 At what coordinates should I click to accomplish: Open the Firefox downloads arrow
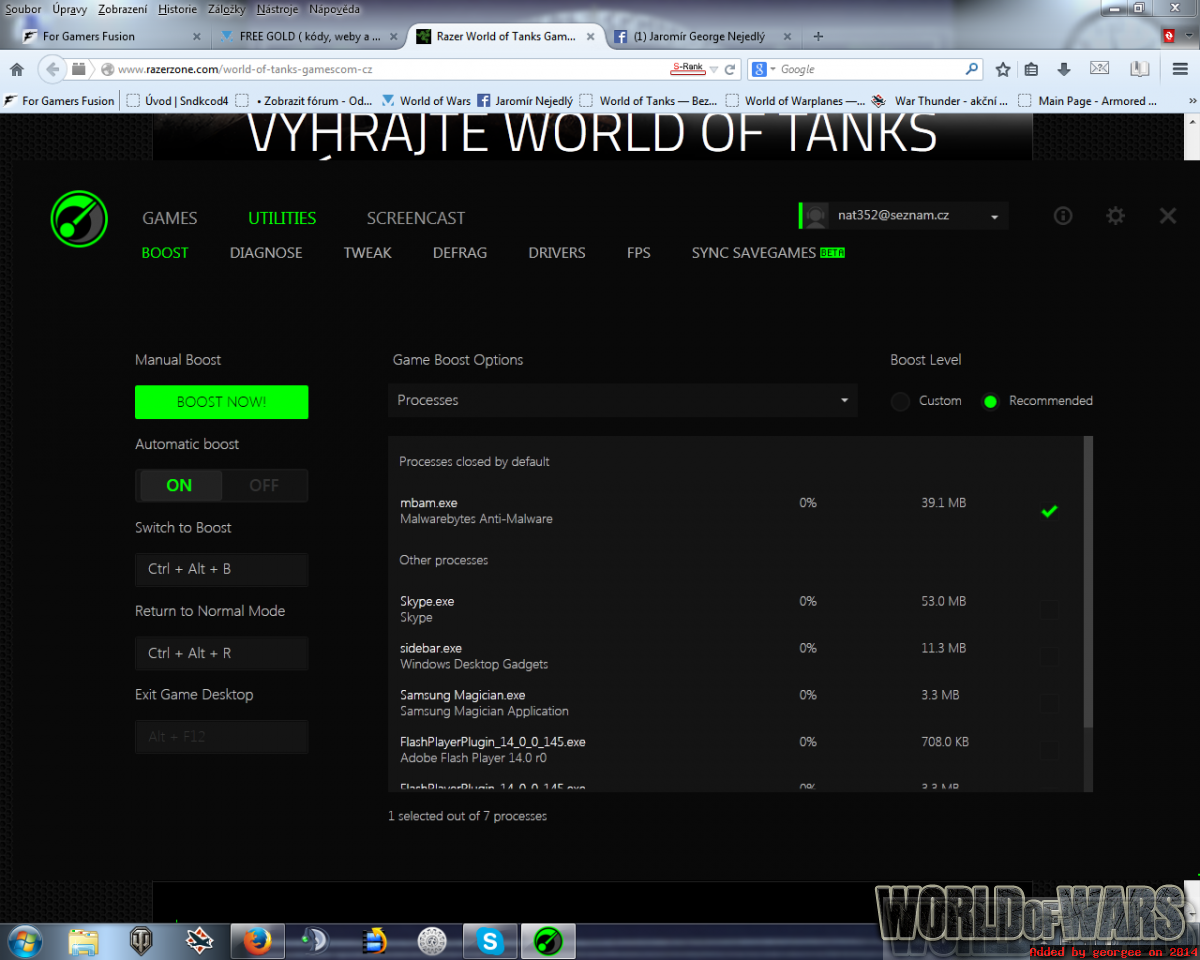coord(1064,69)
